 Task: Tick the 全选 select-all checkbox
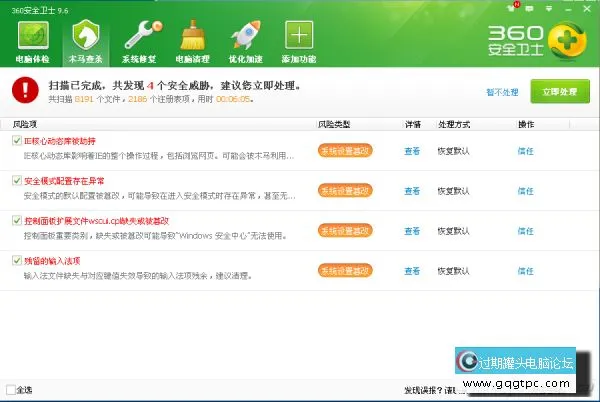(x=11, y=390)
